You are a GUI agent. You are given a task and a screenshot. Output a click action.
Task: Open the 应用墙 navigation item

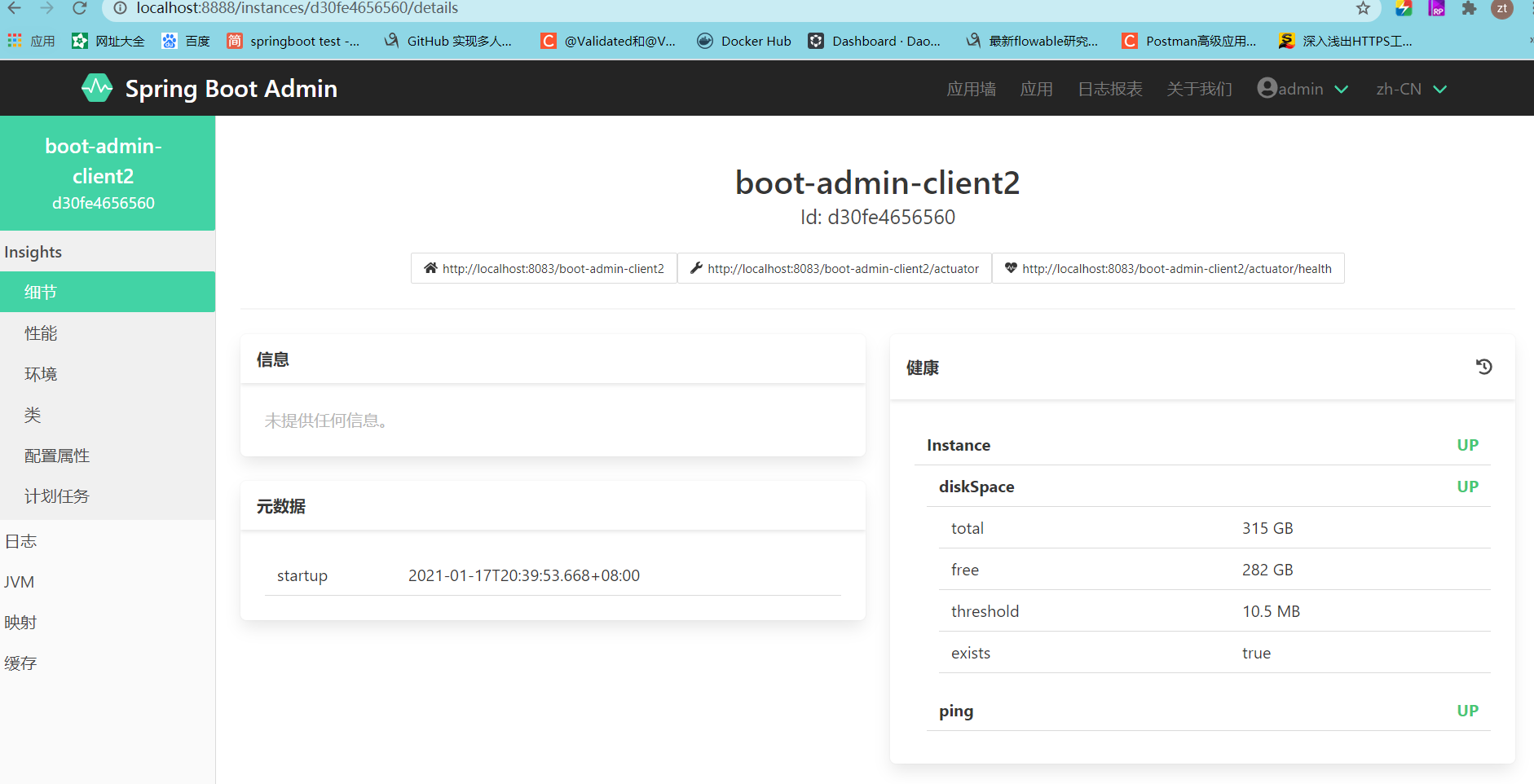971,89
